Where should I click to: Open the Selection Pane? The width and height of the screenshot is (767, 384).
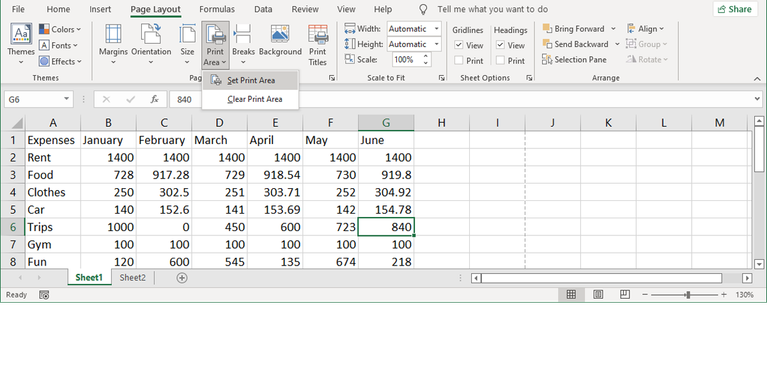(574, 60)
